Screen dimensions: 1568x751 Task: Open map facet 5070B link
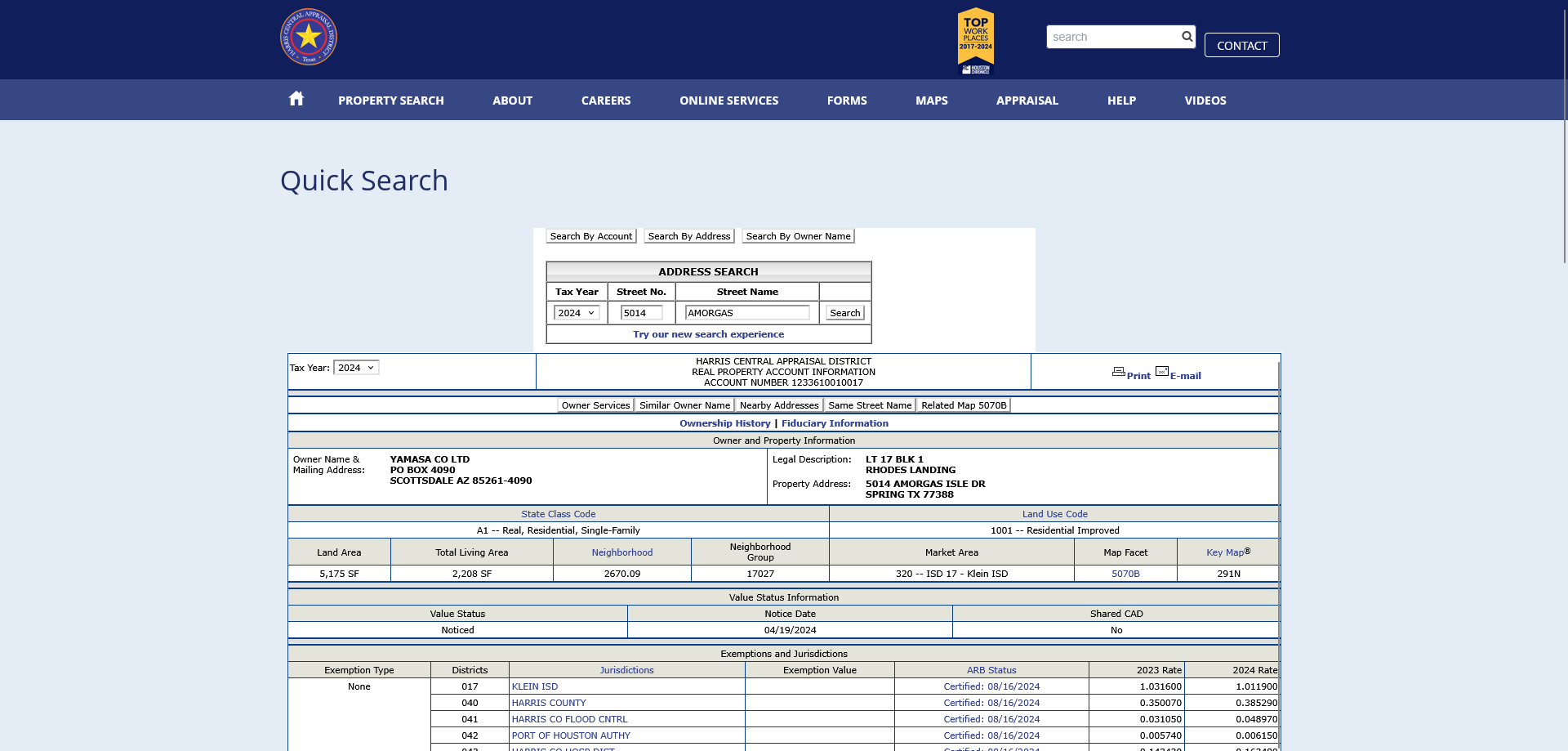point(1125,574)
